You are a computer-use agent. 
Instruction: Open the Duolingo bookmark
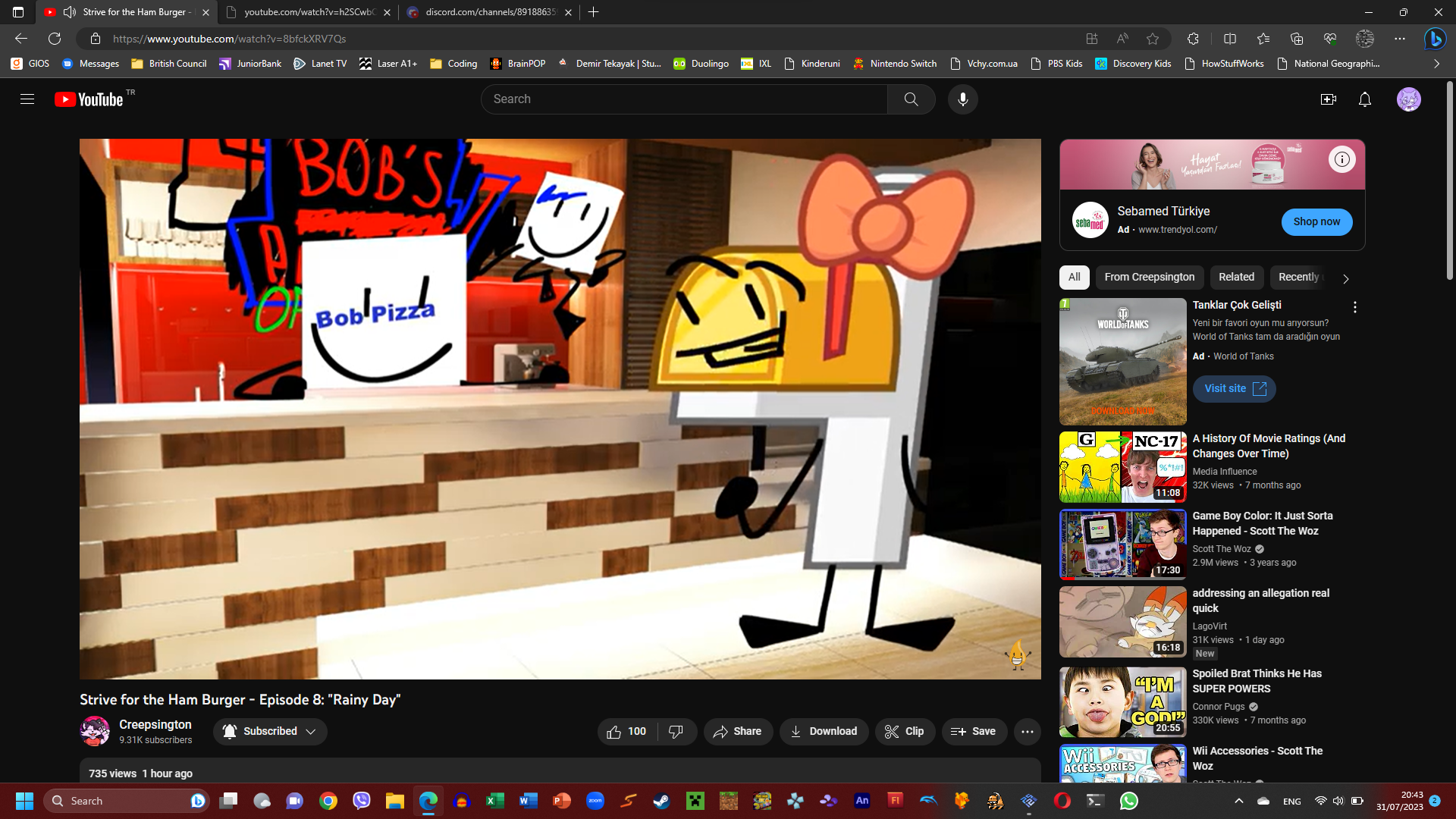(701, 64)
